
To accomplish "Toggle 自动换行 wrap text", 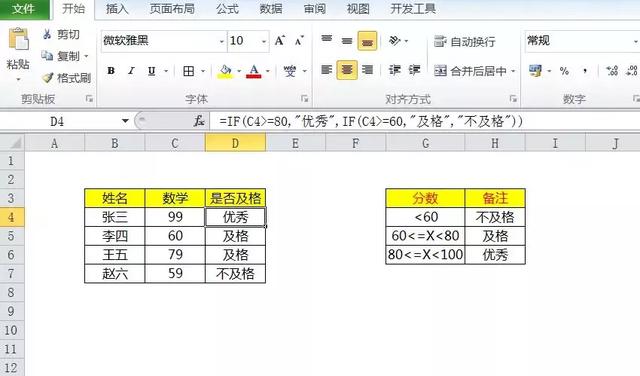I will tap(464, 41).
